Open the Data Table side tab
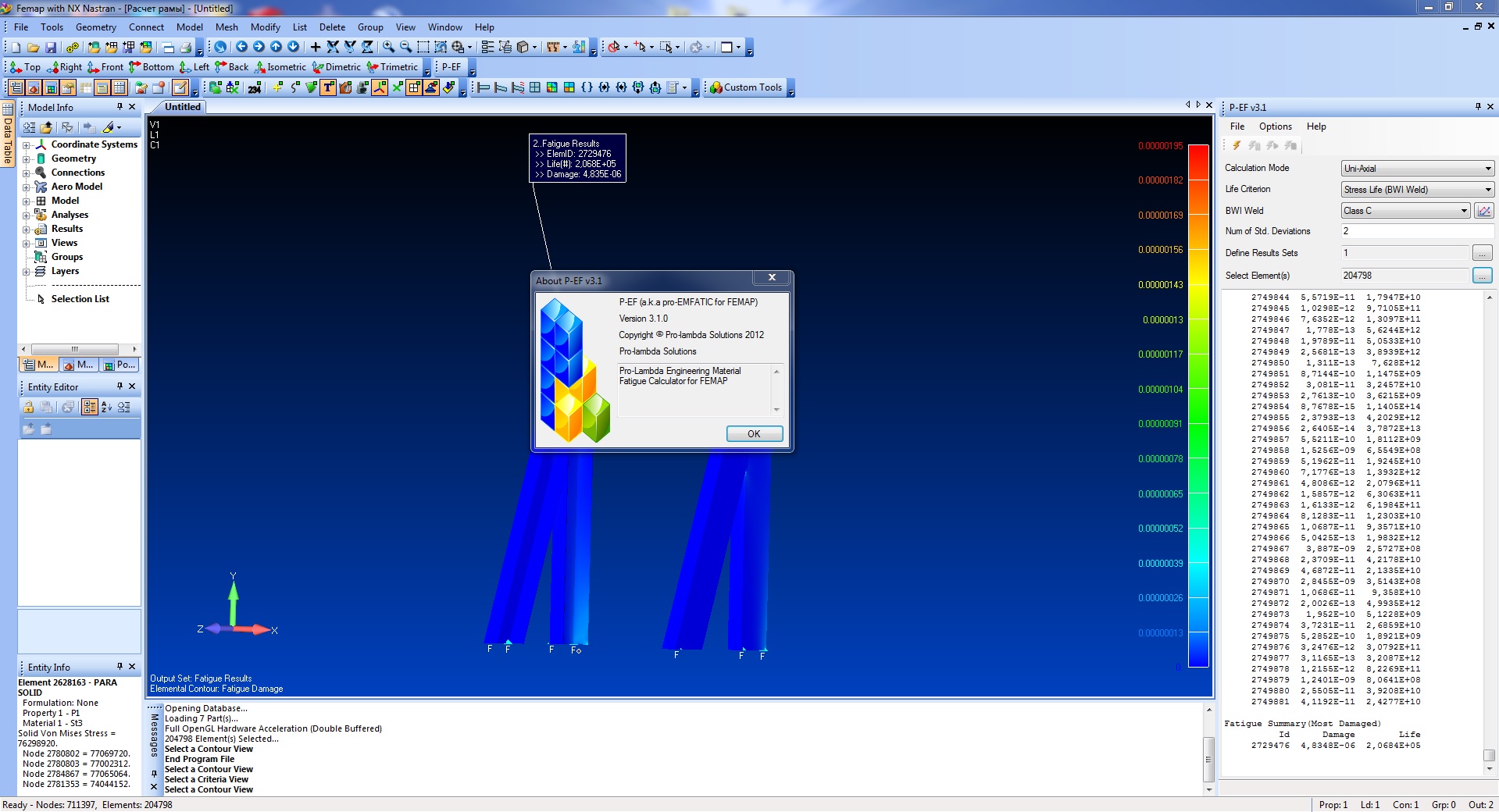The height and width of the screenshot is (812, 1499). [8, 135]
